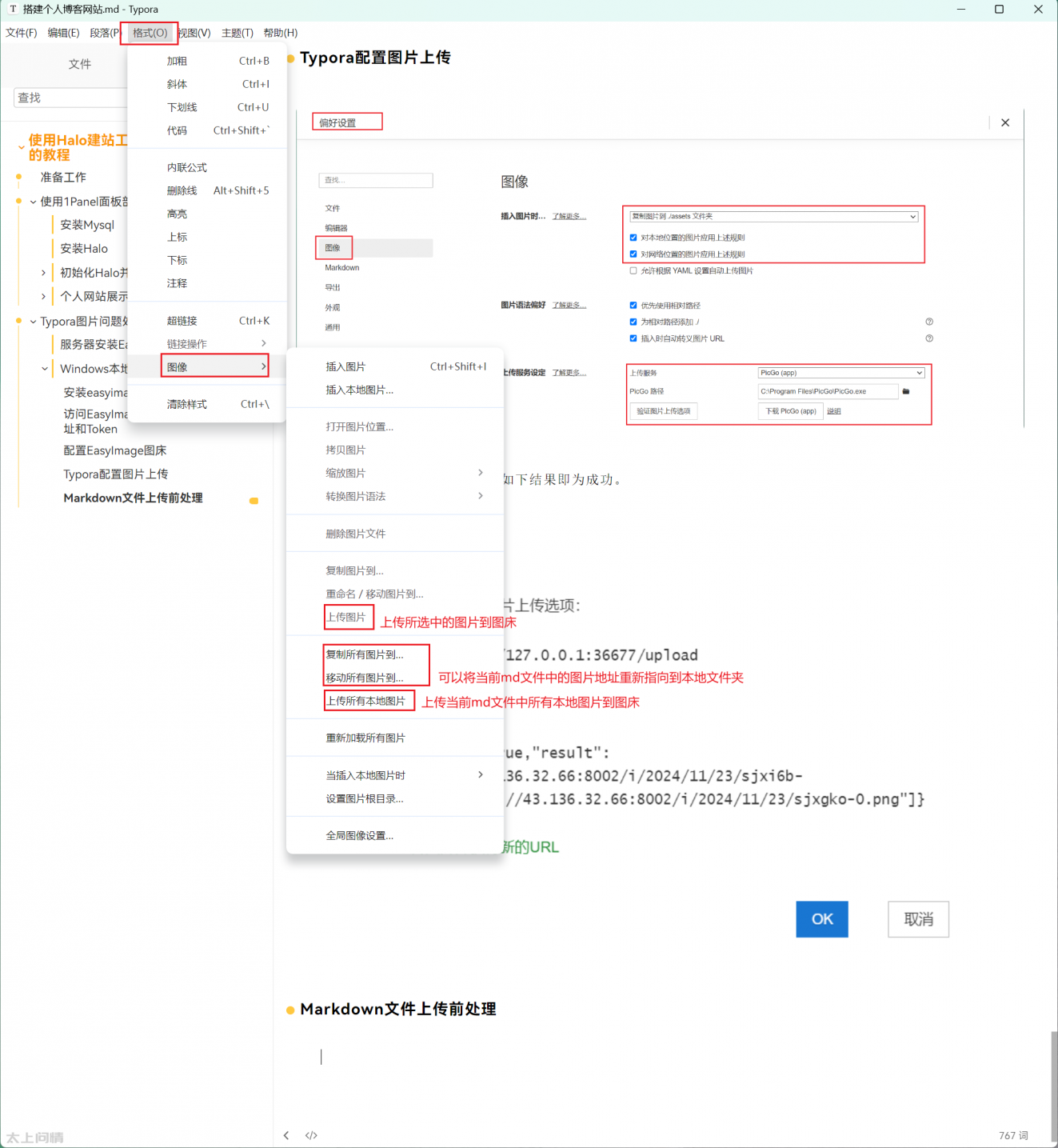The height and width of the screenshot is (1148, 1058).
Task: Choose 超链接 menu entry
Action: point(207,321)
